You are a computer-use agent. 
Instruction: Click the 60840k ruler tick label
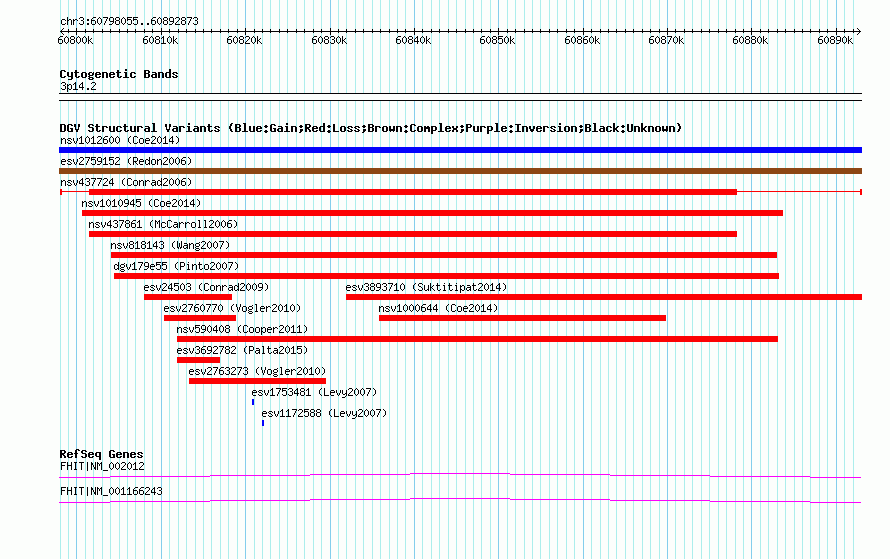[x=413, y=41]
